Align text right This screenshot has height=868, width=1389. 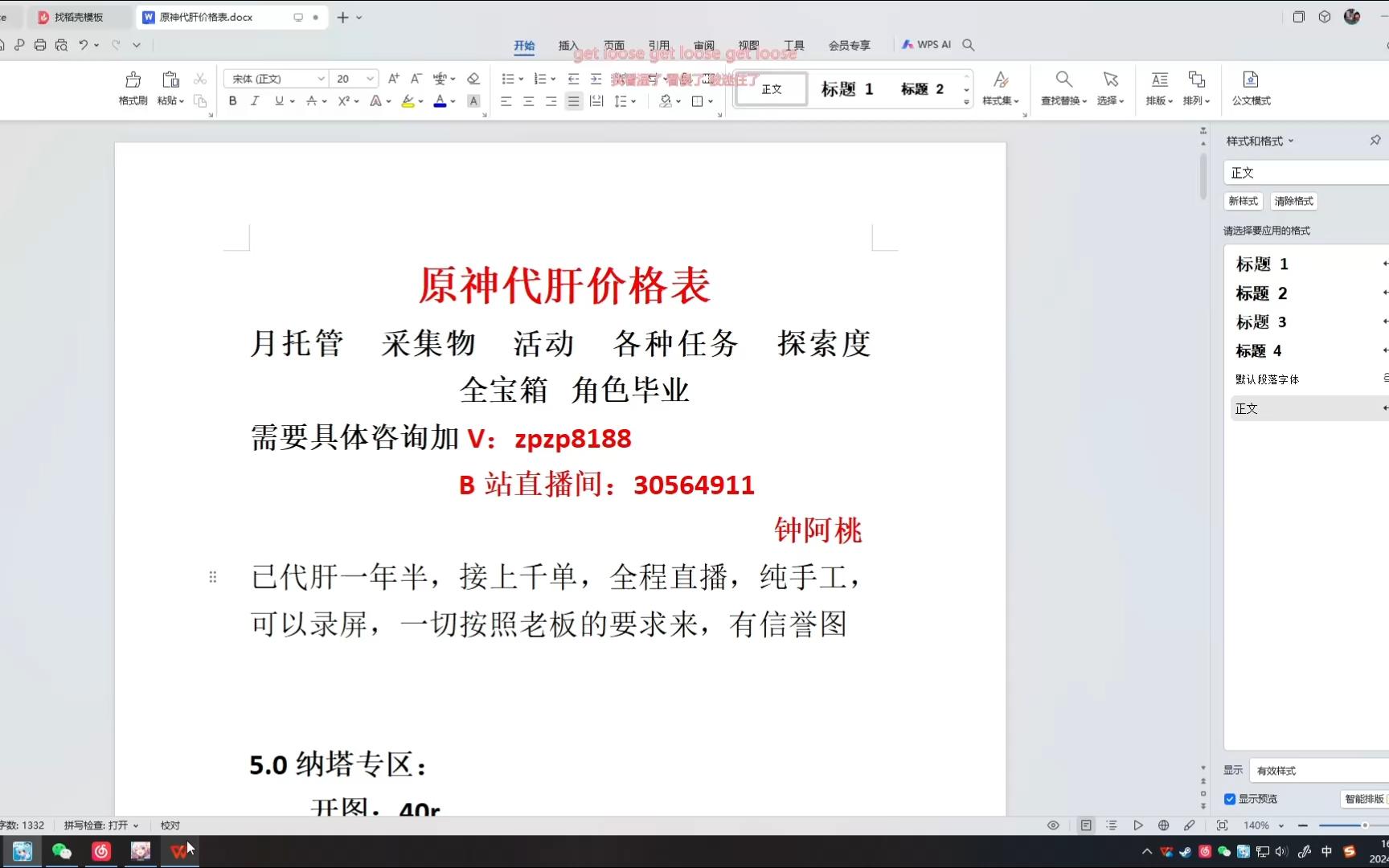551,101
